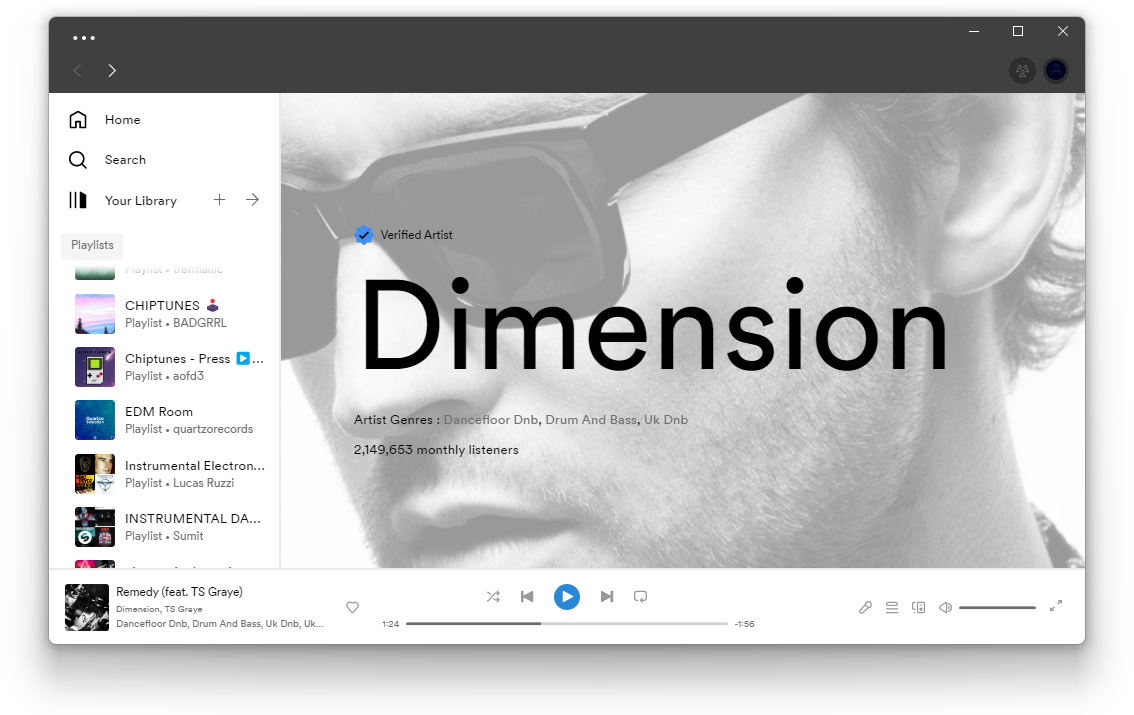Open connect to a device

click(918, 607)
